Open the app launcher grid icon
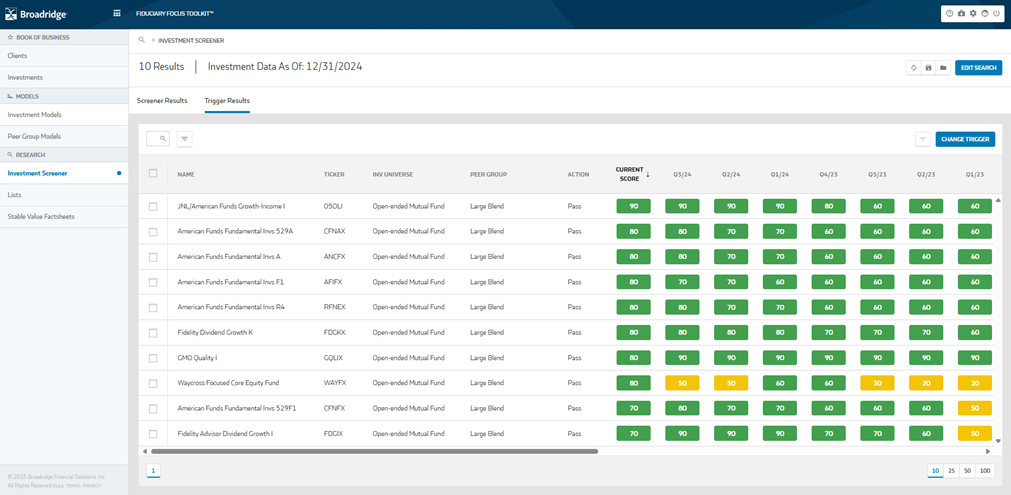The image size is (1011, 495). [117, 13]
